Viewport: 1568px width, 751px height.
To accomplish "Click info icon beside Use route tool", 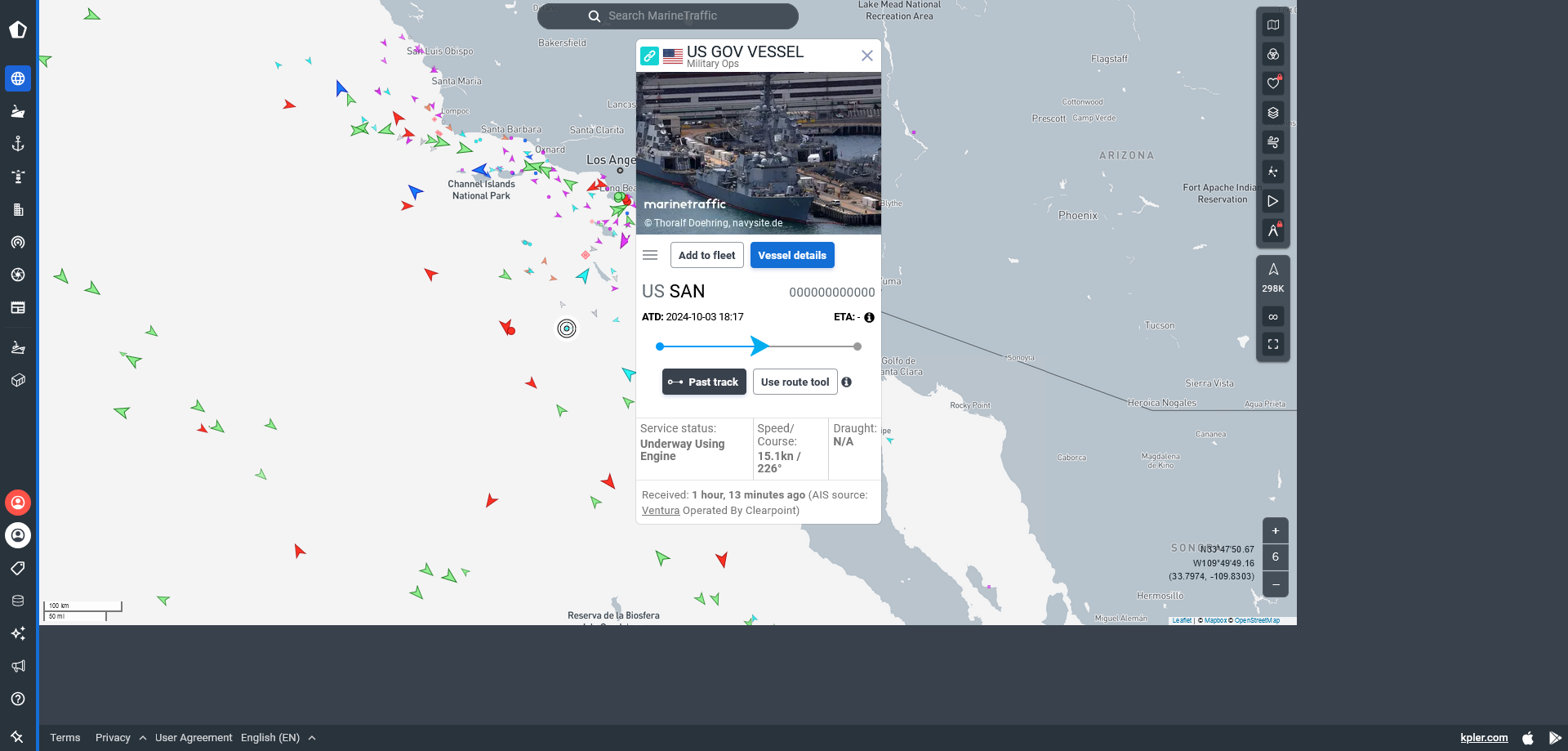I will 847,382.
